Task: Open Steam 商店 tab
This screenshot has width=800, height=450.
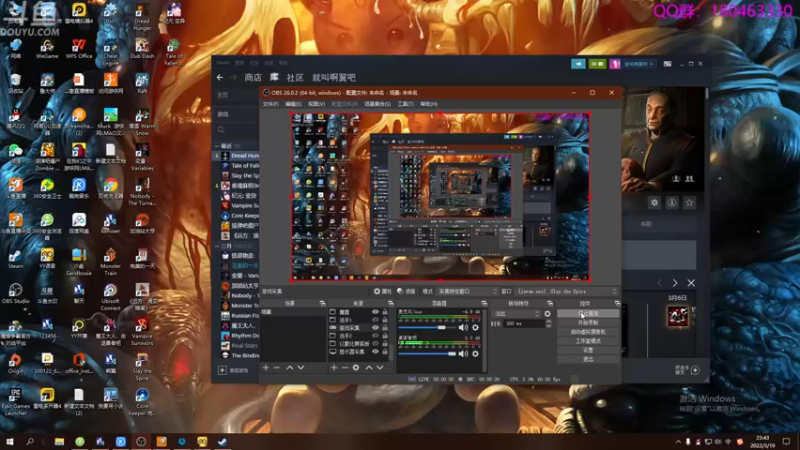Action: (253, 78)
